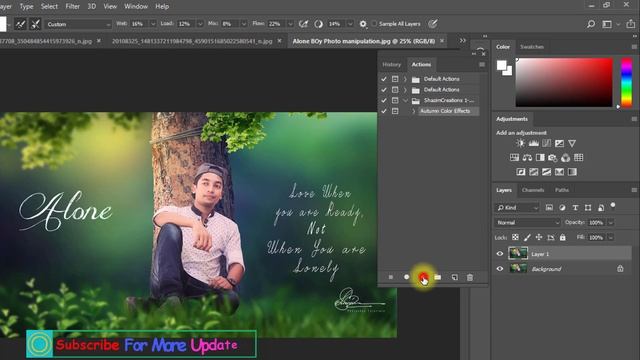Screen dimensions: 640x360
Task: Add a Black & White adjustment
Action: [540, 158]
